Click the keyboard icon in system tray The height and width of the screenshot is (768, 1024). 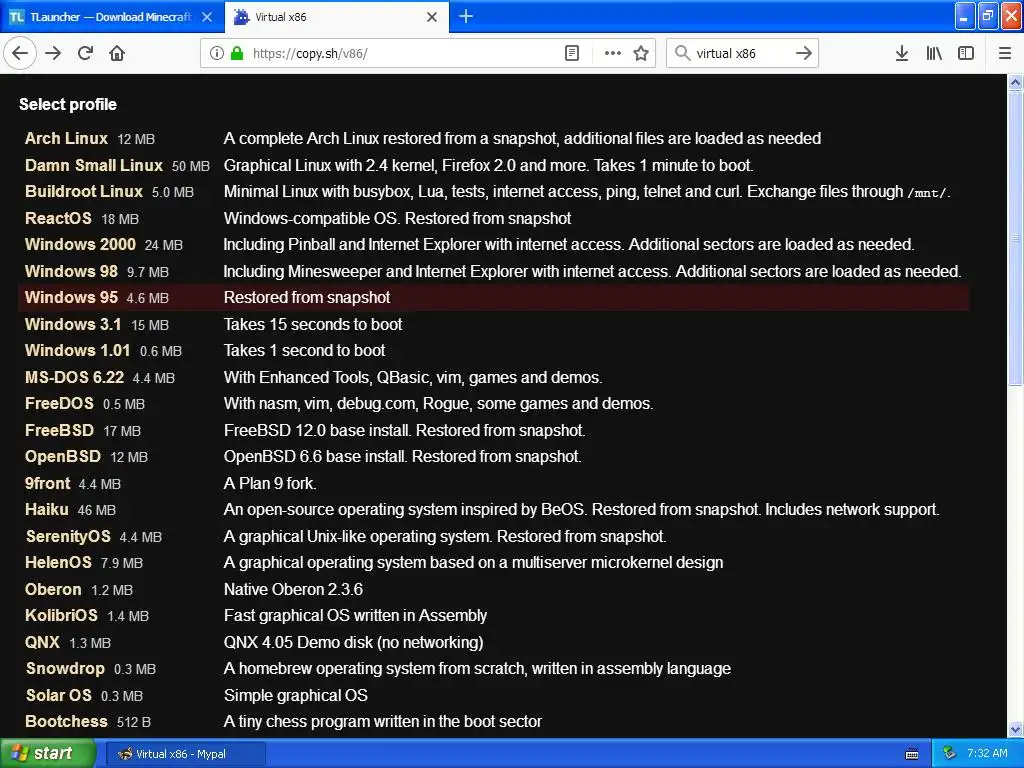click(x=912, y=754)
